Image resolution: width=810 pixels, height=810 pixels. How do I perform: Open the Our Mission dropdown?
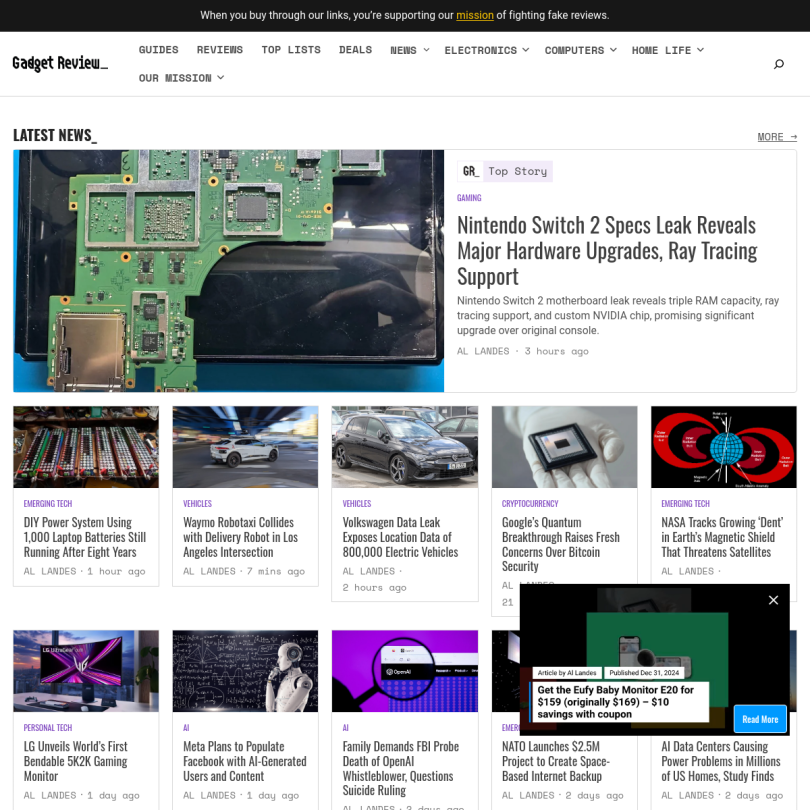(181, 78)
